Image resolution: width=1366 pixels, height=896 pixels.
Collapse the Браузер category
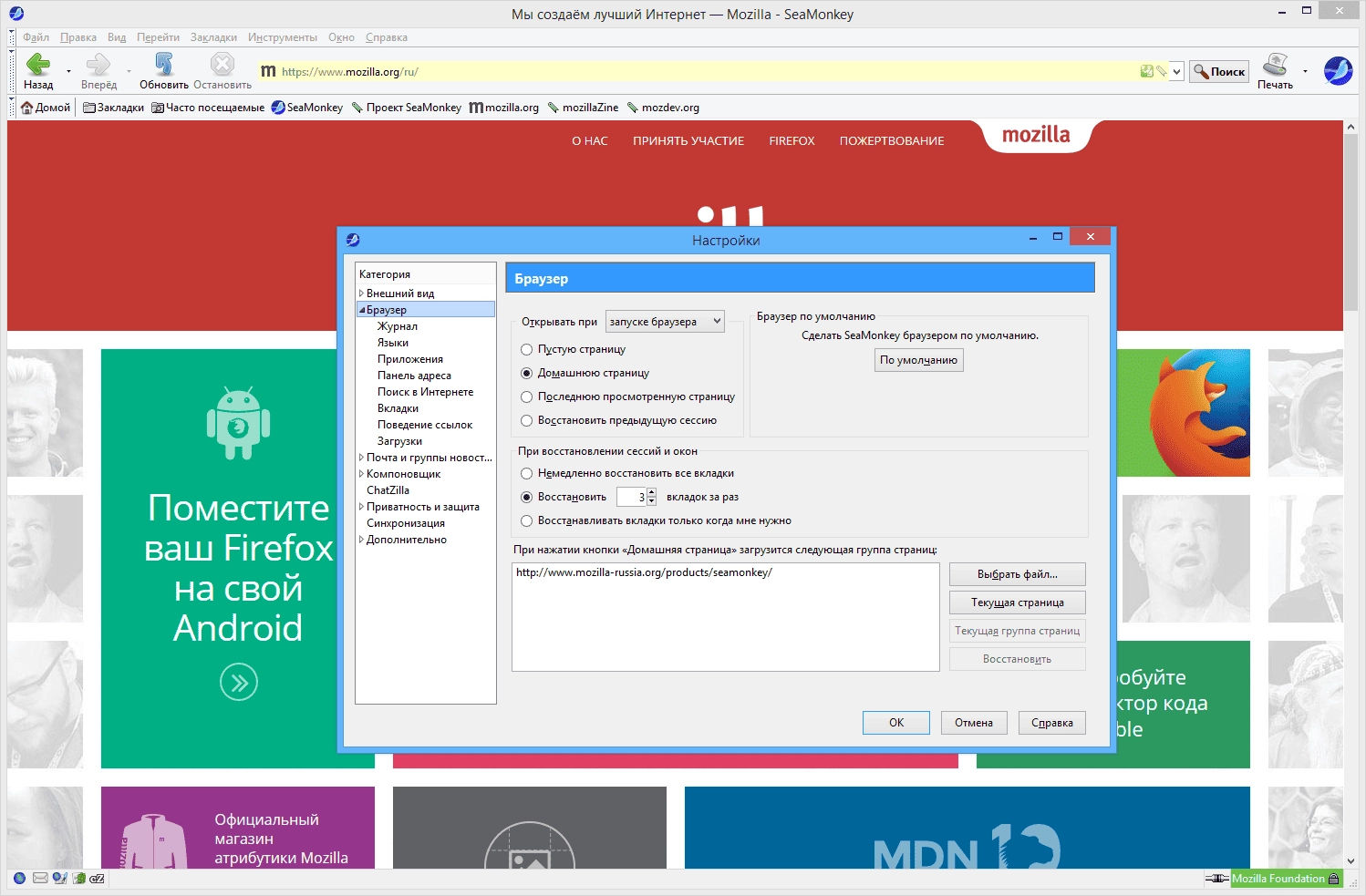point(361,310)
